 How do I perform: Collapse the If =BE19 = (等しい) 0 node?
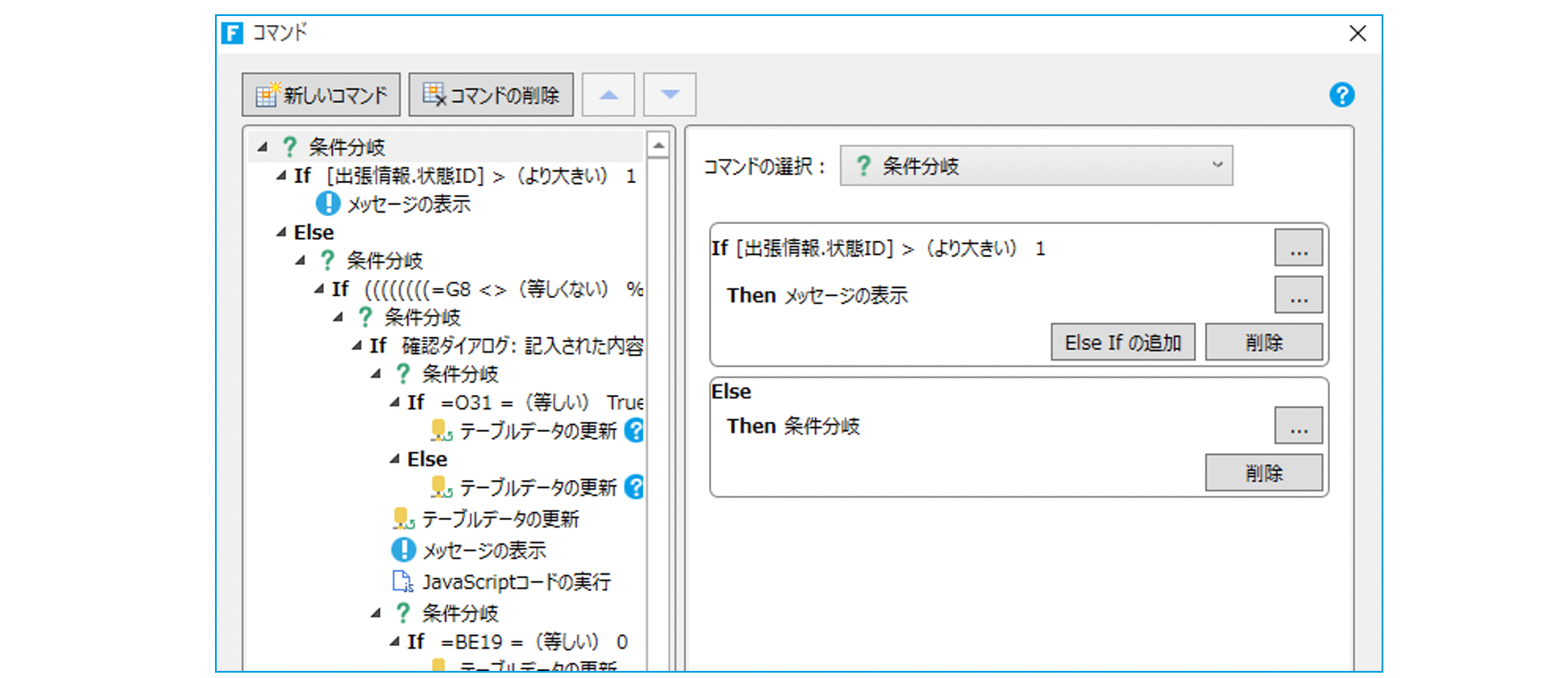pos(394,641)
